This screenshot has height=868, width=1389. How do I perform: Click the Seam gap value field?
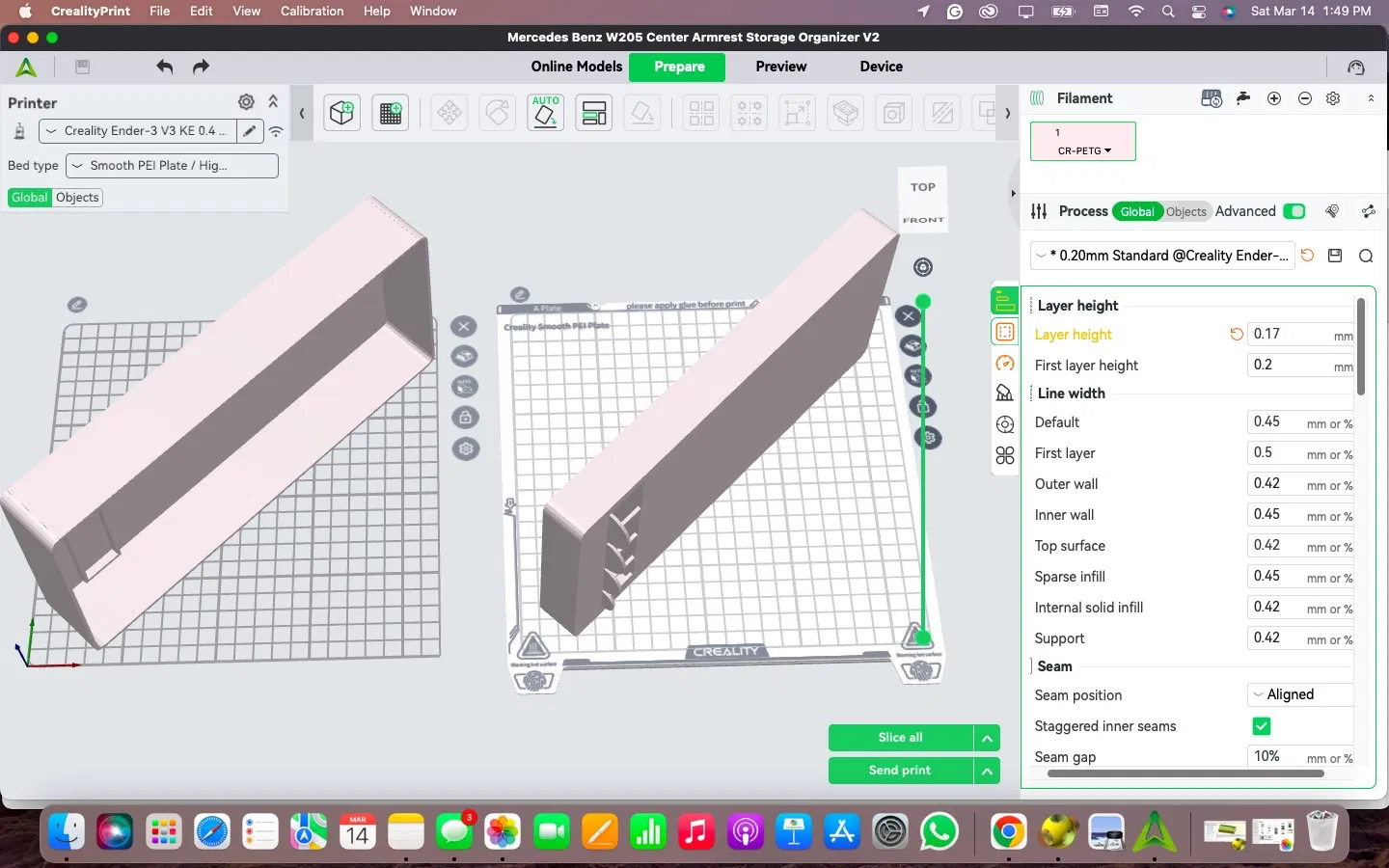point(1300,756)
